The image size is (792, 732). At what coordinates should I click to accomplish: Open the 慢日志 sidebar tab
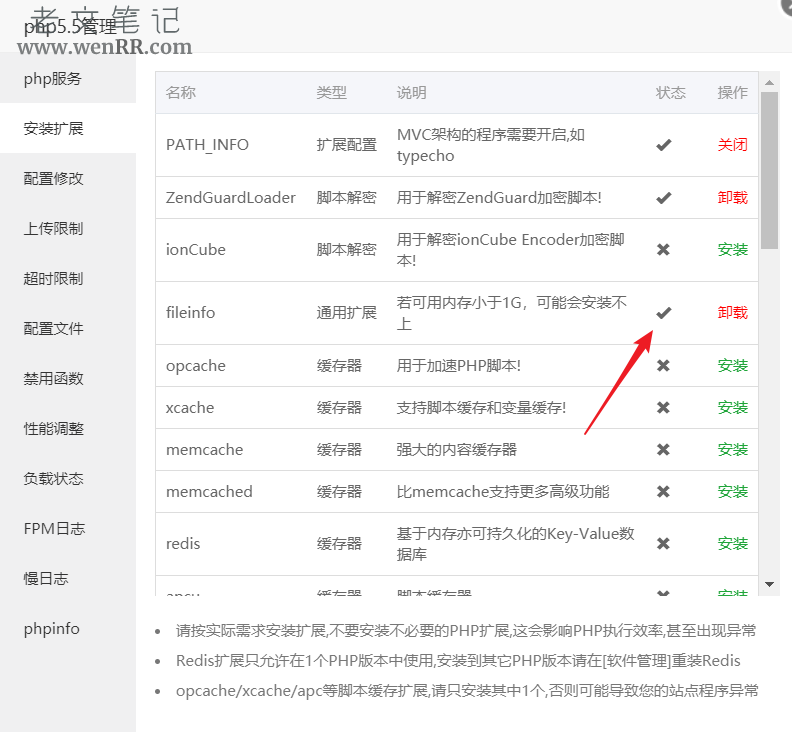click(x=68, y=578)
